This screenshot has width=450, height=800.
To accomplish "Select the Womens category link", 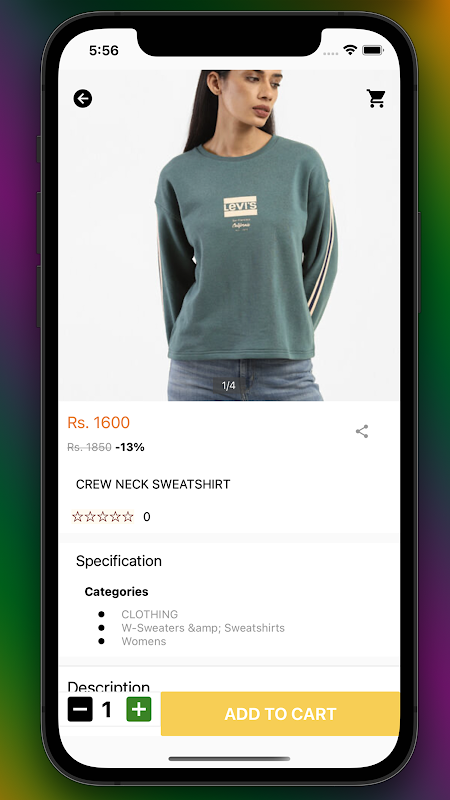I will coord(143,641).
